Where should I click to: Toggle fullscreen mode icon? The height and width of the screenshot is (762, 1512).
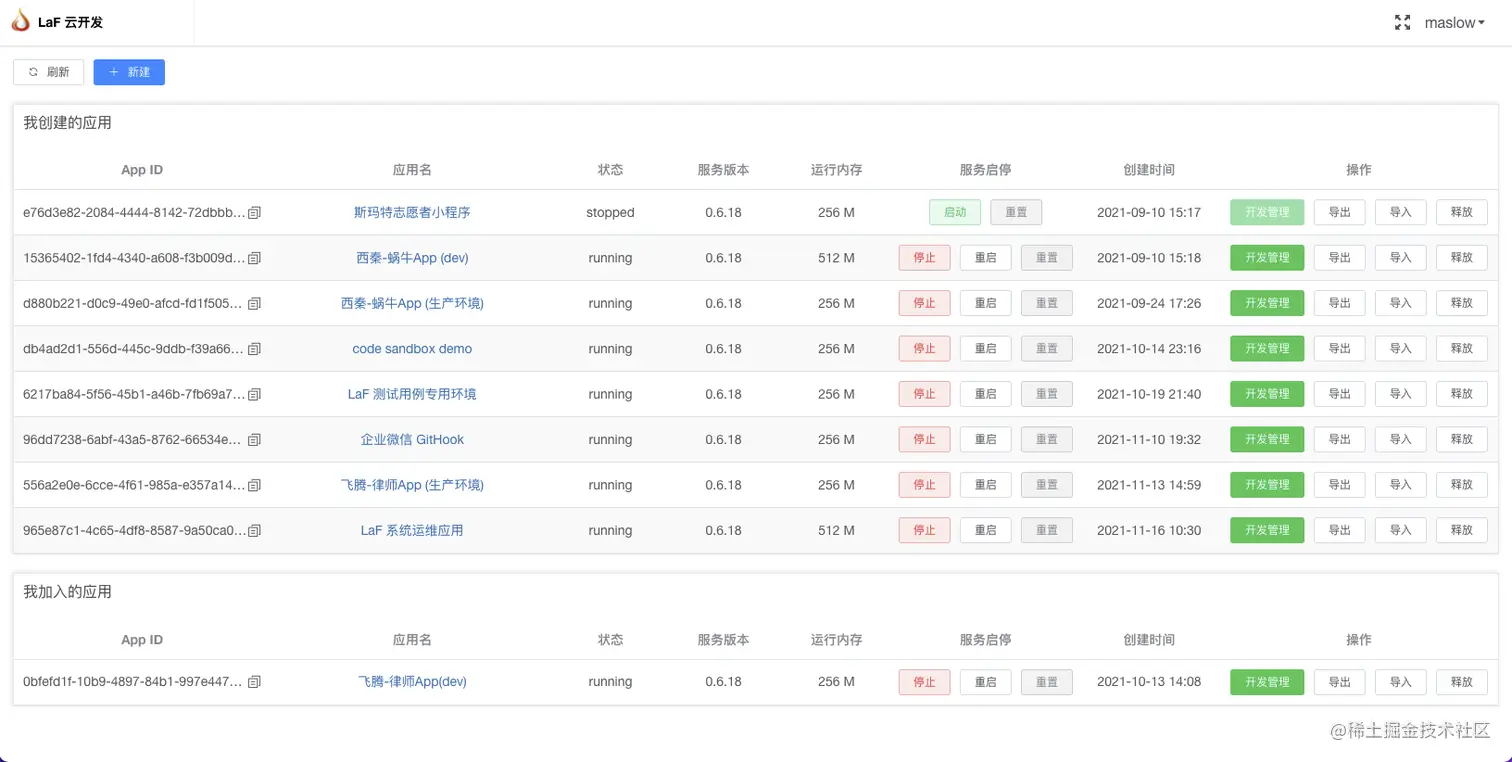pos(1402,22)
